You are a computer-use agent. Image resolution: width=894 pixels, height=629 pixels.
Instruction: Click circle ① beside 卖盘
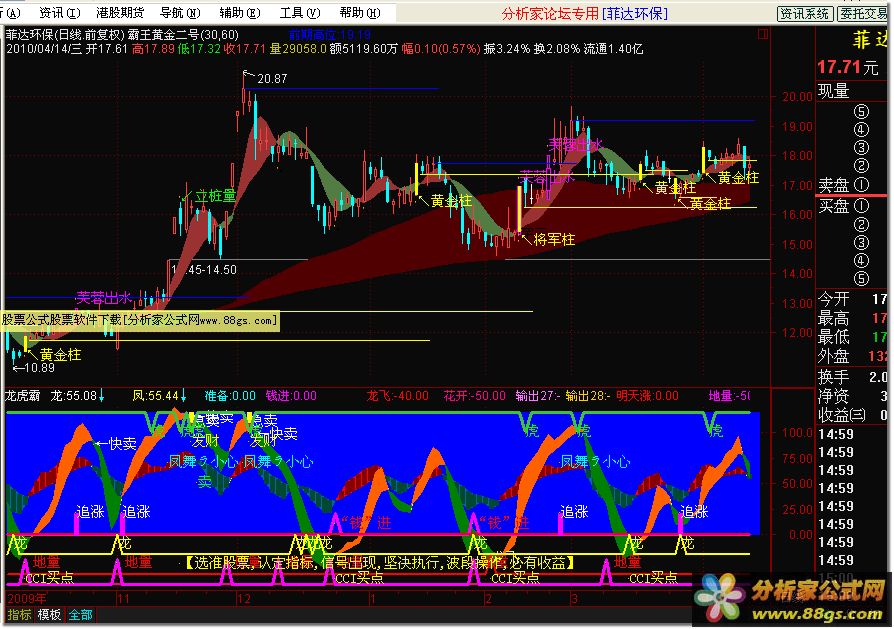861,185
